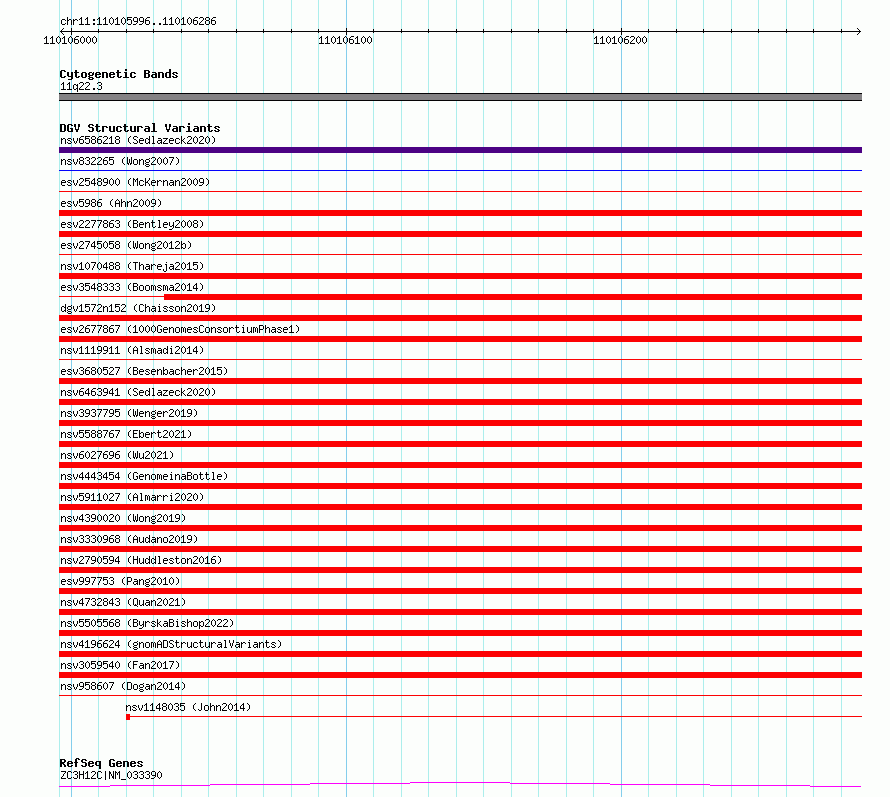Open the esv2548900 (McKernan2009) variant
The height and width of the screenshot is (797, 890).
(x=135, y=182)
